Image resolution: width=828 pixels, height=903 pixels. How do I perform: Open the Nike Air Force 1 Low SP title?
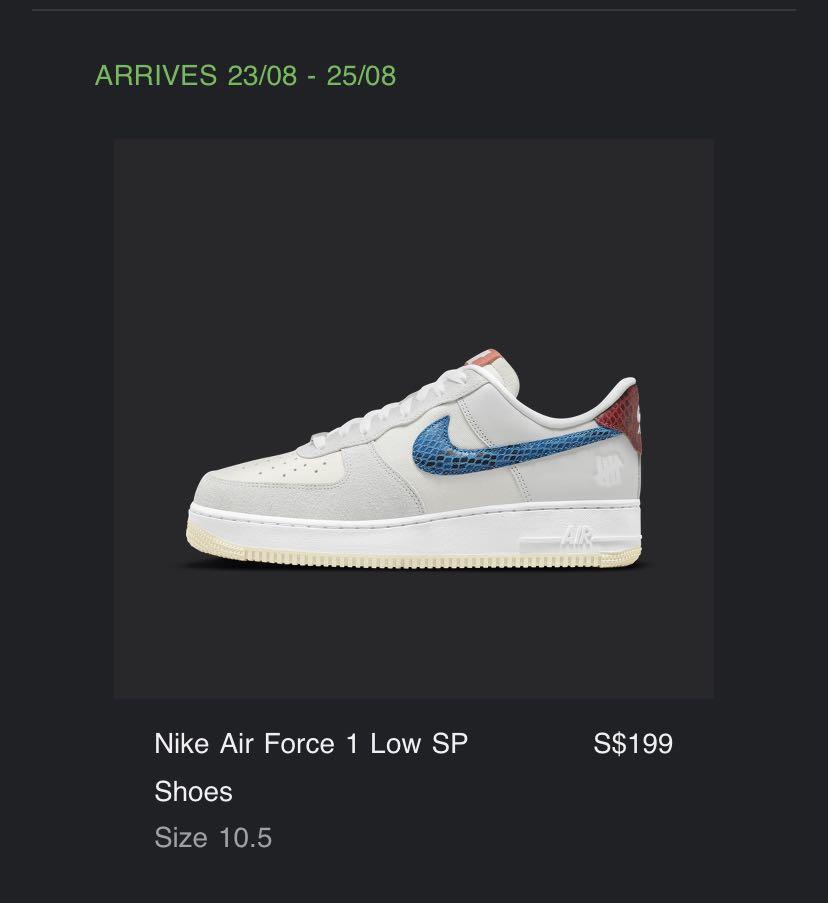pos(311,743)
